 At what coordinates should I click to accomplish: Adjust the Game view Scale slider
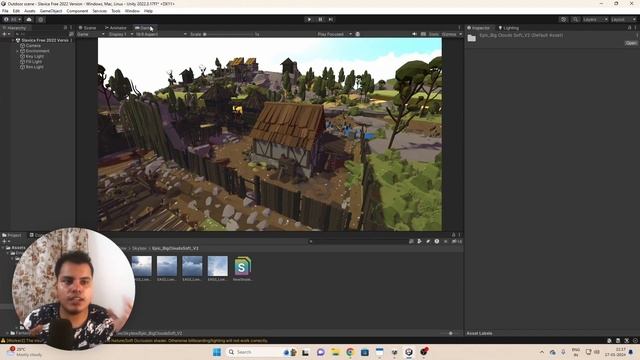pos(229,34)
